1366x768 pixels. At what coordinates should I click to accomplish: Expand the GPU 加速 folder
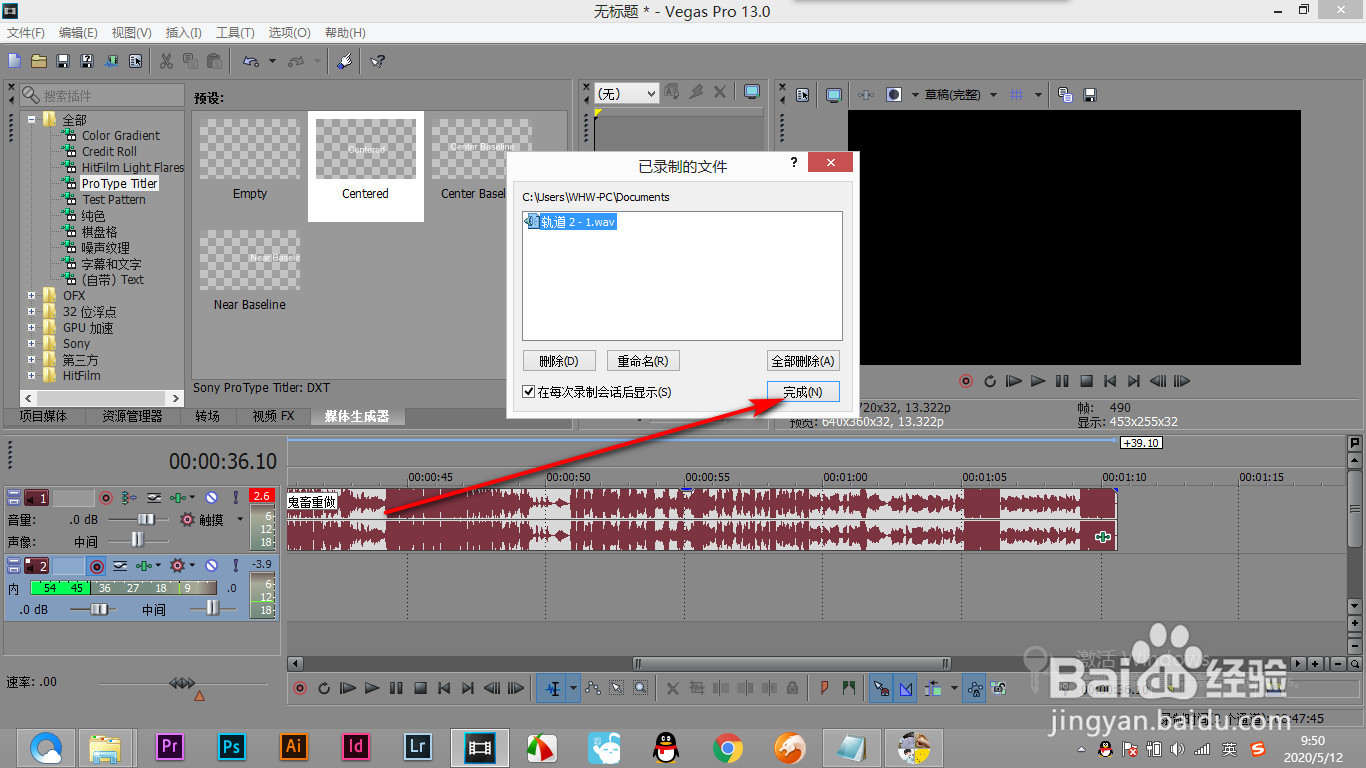[32, 327]
